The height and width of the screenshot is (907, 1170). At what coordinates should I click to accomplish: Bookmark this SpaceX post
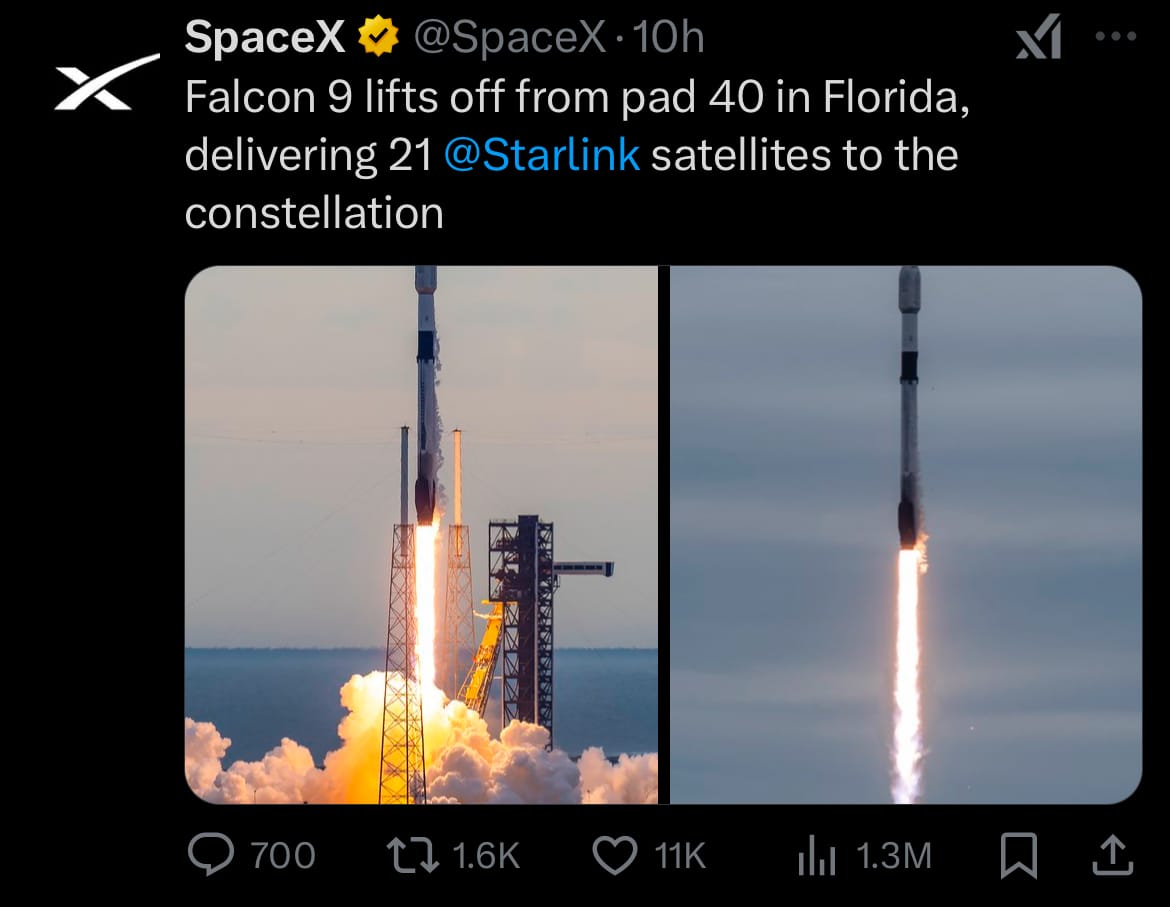point(1019,855)
